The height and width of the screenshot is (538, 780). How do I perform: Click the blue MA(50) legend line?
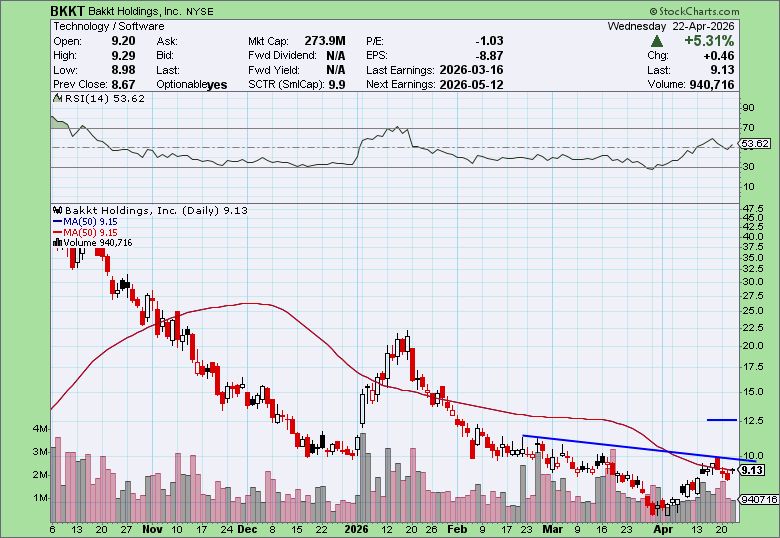point(57,221)
